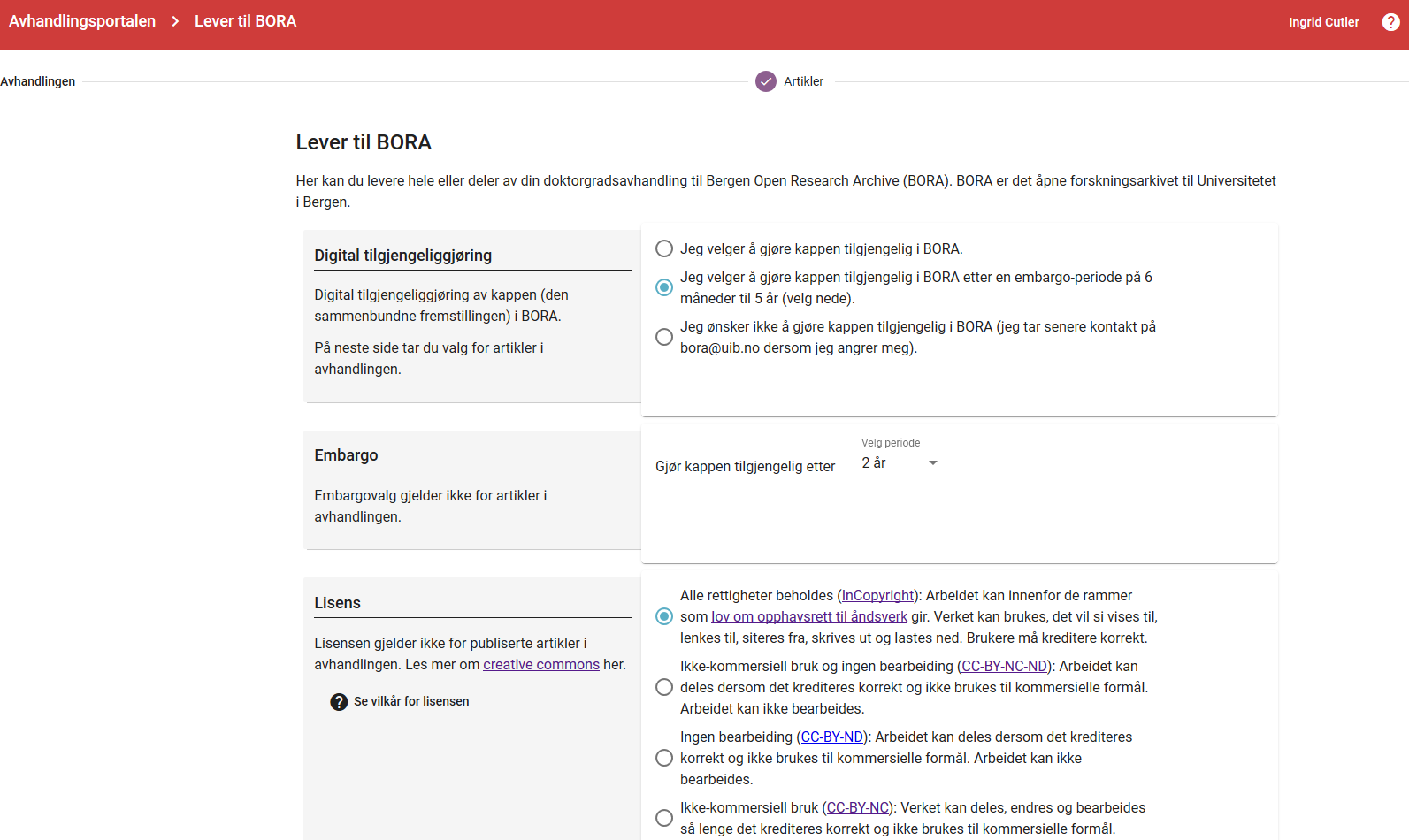This screenshot has height=840, width=1409.
Task: Select the embargo-periode availability radio option
Action: (664, 287)
